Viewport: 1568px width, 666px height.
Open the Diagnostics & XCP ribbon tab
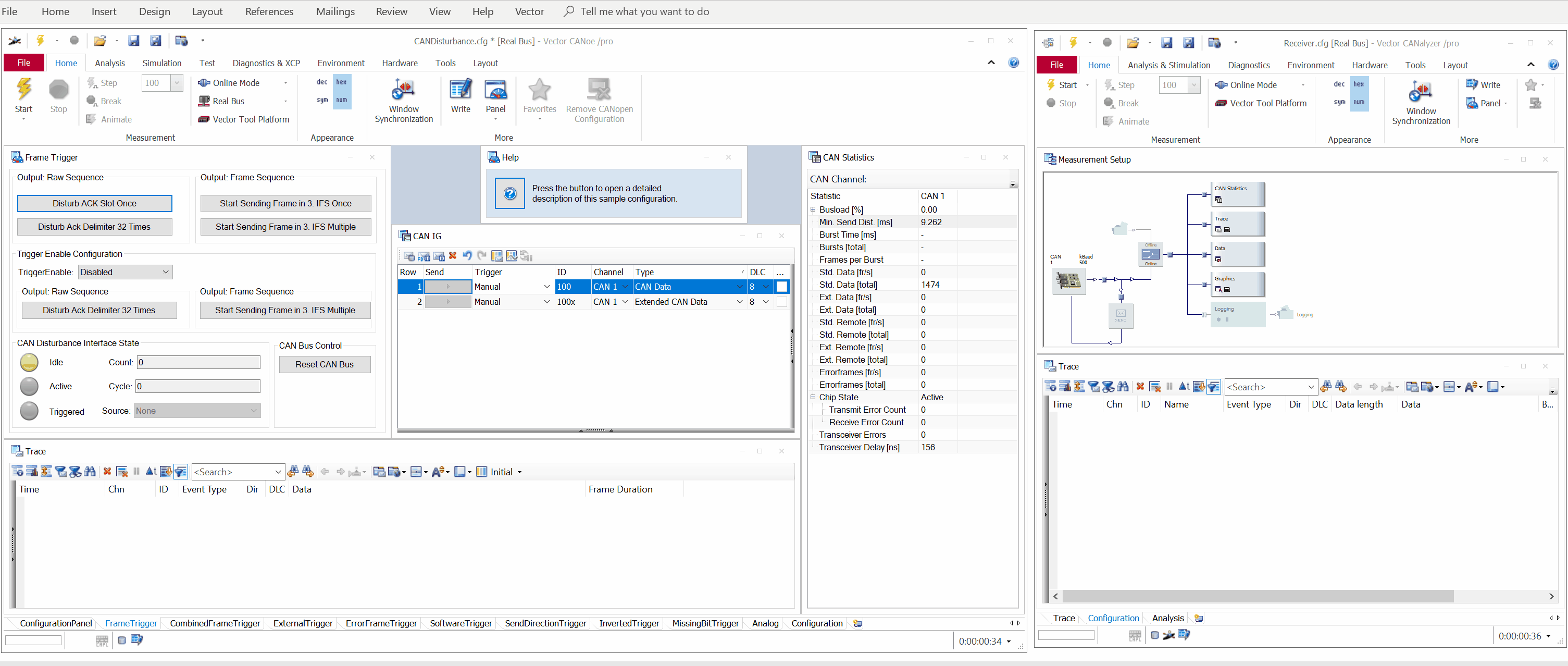[x=266, y=63]
